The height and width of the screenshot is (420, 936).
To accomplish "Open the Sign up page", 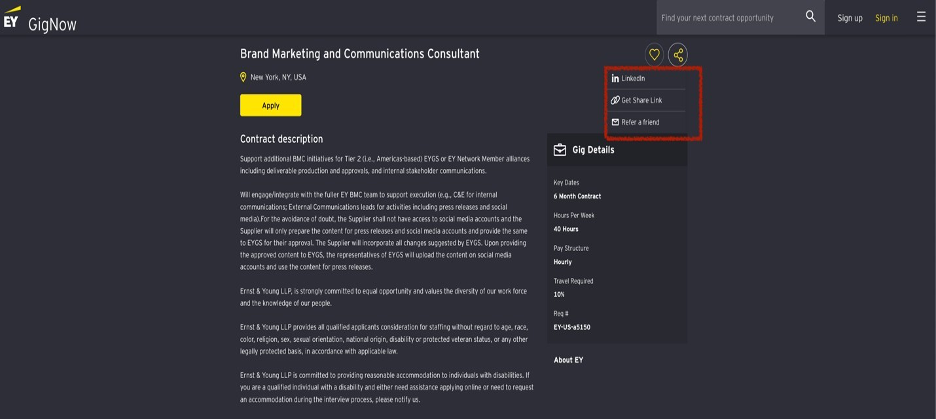I will coord(850,18).
